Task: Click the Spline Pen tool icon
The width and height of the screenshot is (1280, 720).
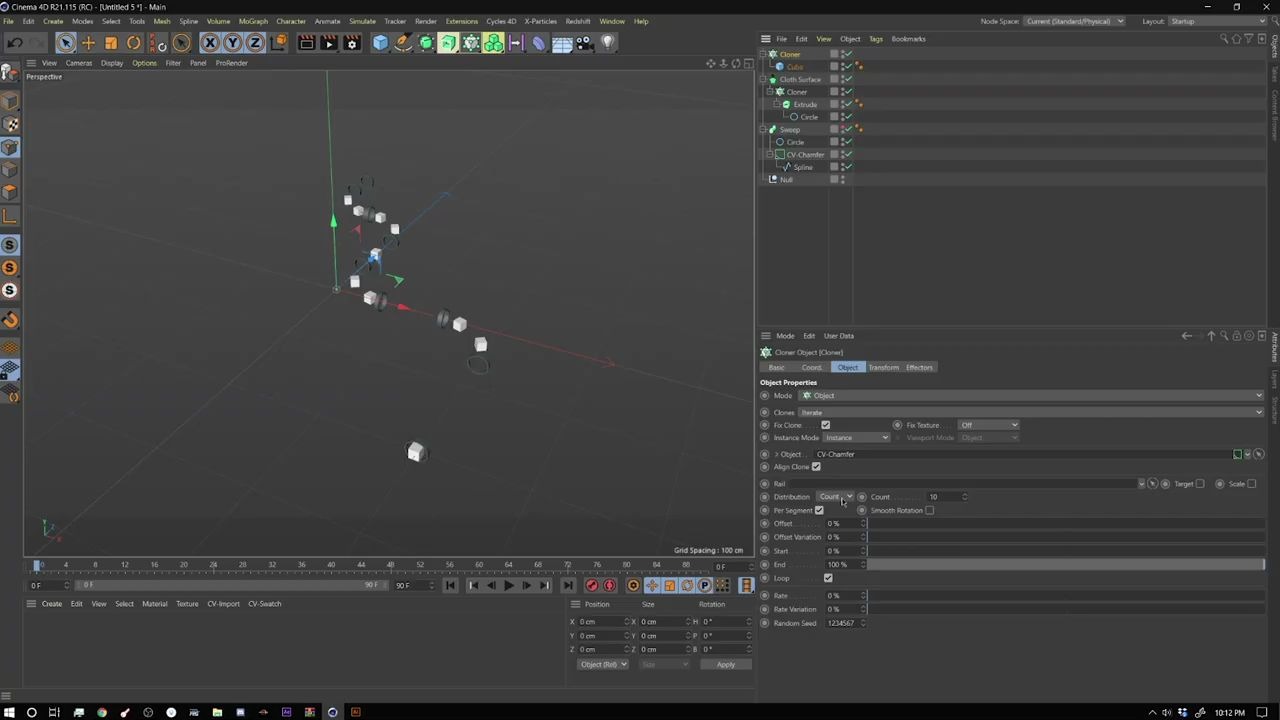Action: click(x=403, y=43)
